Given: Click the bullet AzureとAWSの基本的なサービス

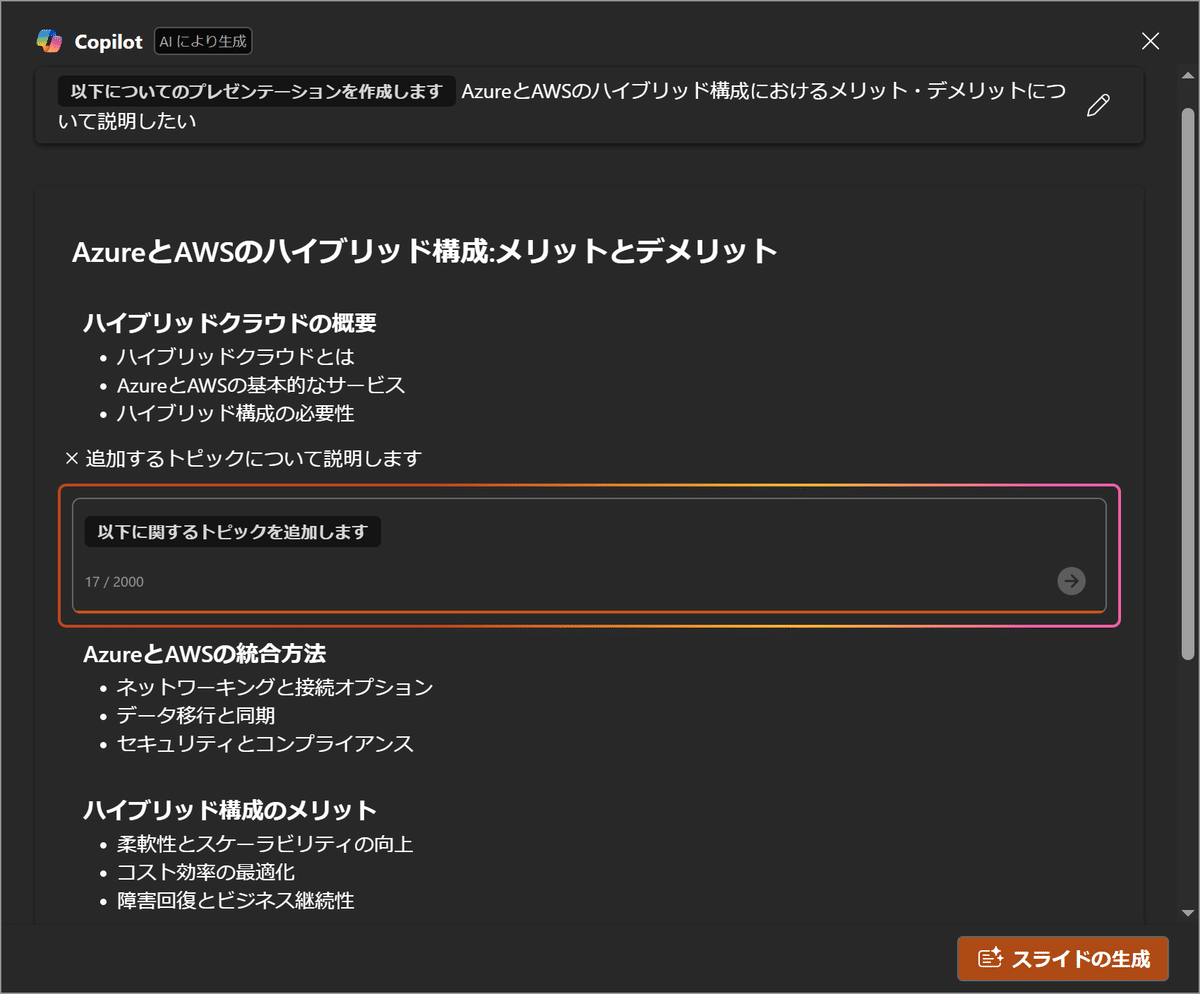Looking at the screenshot, I should (x=261, y=385).
